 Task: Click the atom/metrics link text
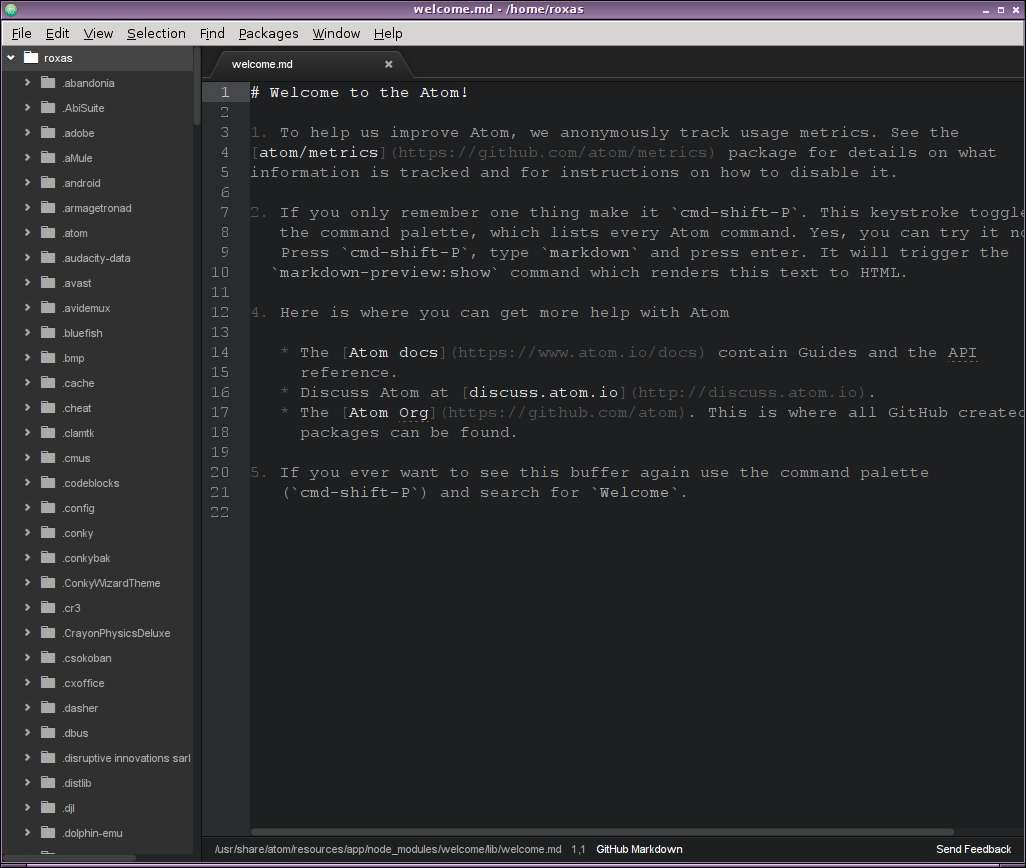click(319, 152)
